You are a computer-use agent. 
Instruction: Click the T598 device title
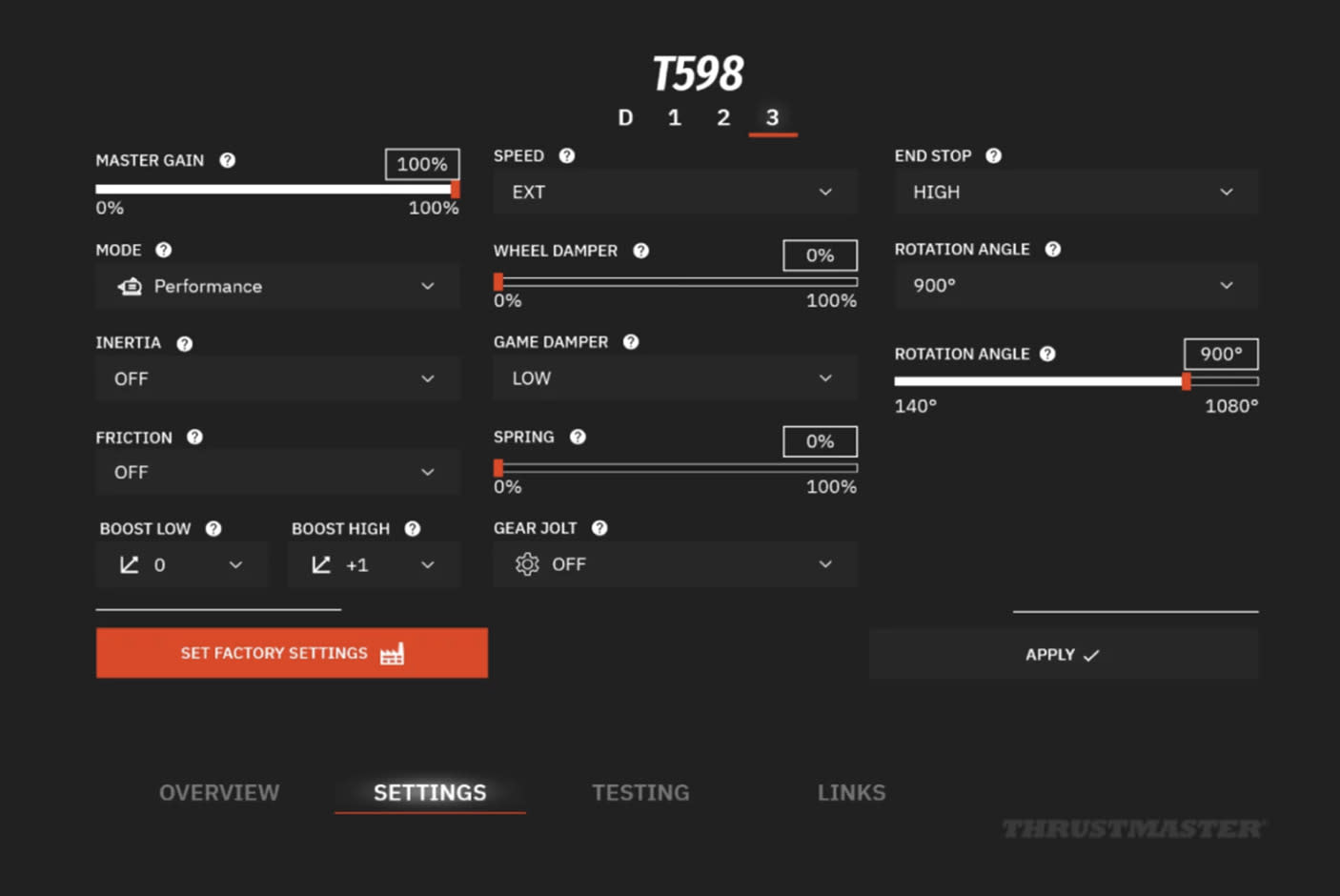tap(699, 73)
